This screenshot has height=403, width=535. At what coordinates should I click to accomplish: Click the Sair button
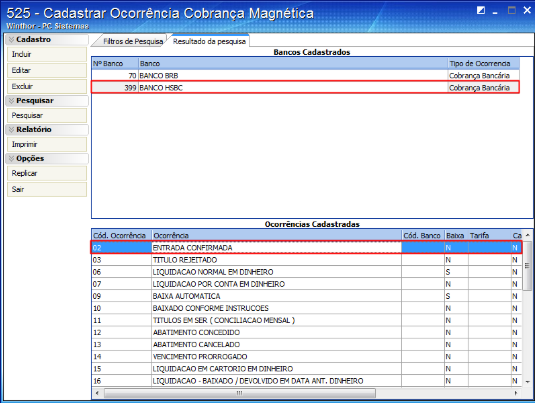(47, 189)
